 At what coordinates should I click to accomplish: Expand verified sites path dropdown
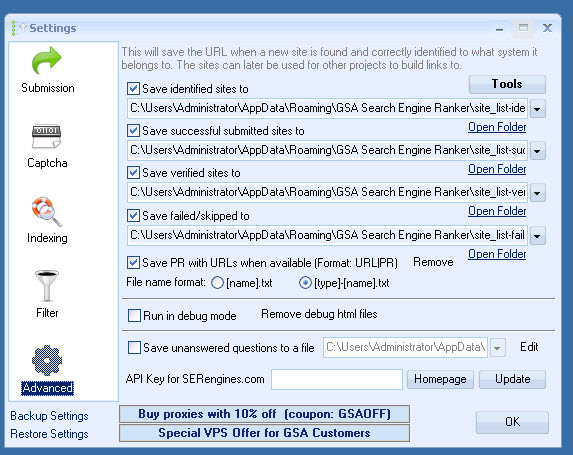tap(537, 193)
